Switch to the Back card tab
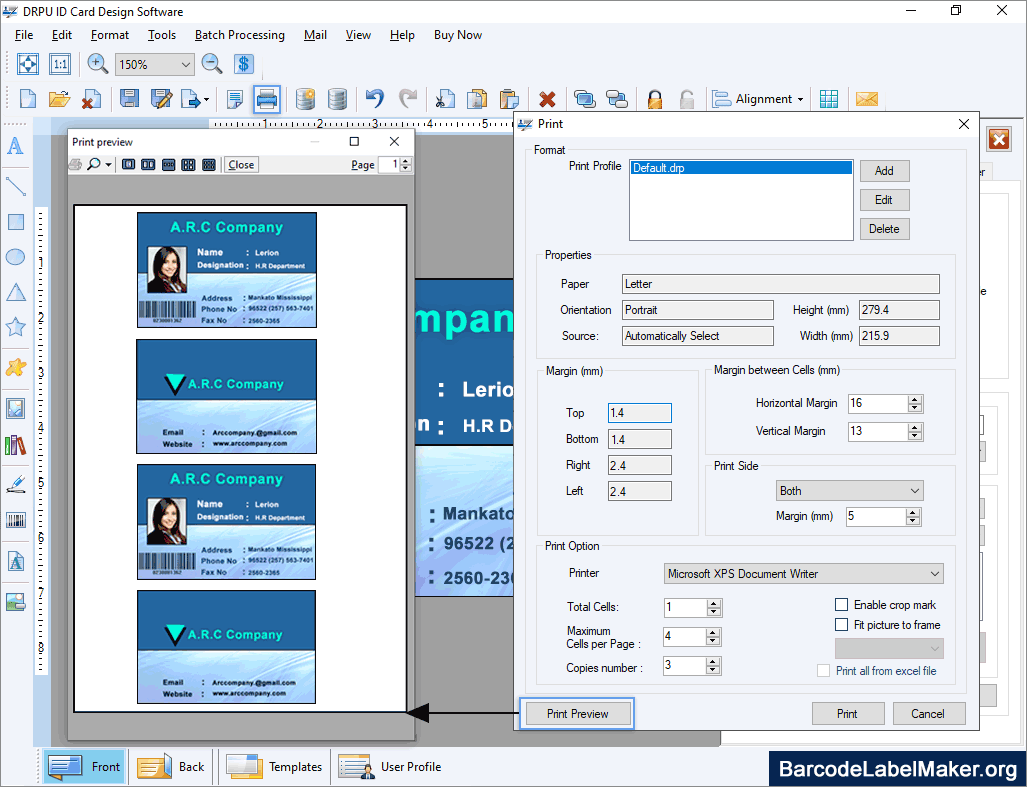The image size is (1027, 787). (170, 766)
